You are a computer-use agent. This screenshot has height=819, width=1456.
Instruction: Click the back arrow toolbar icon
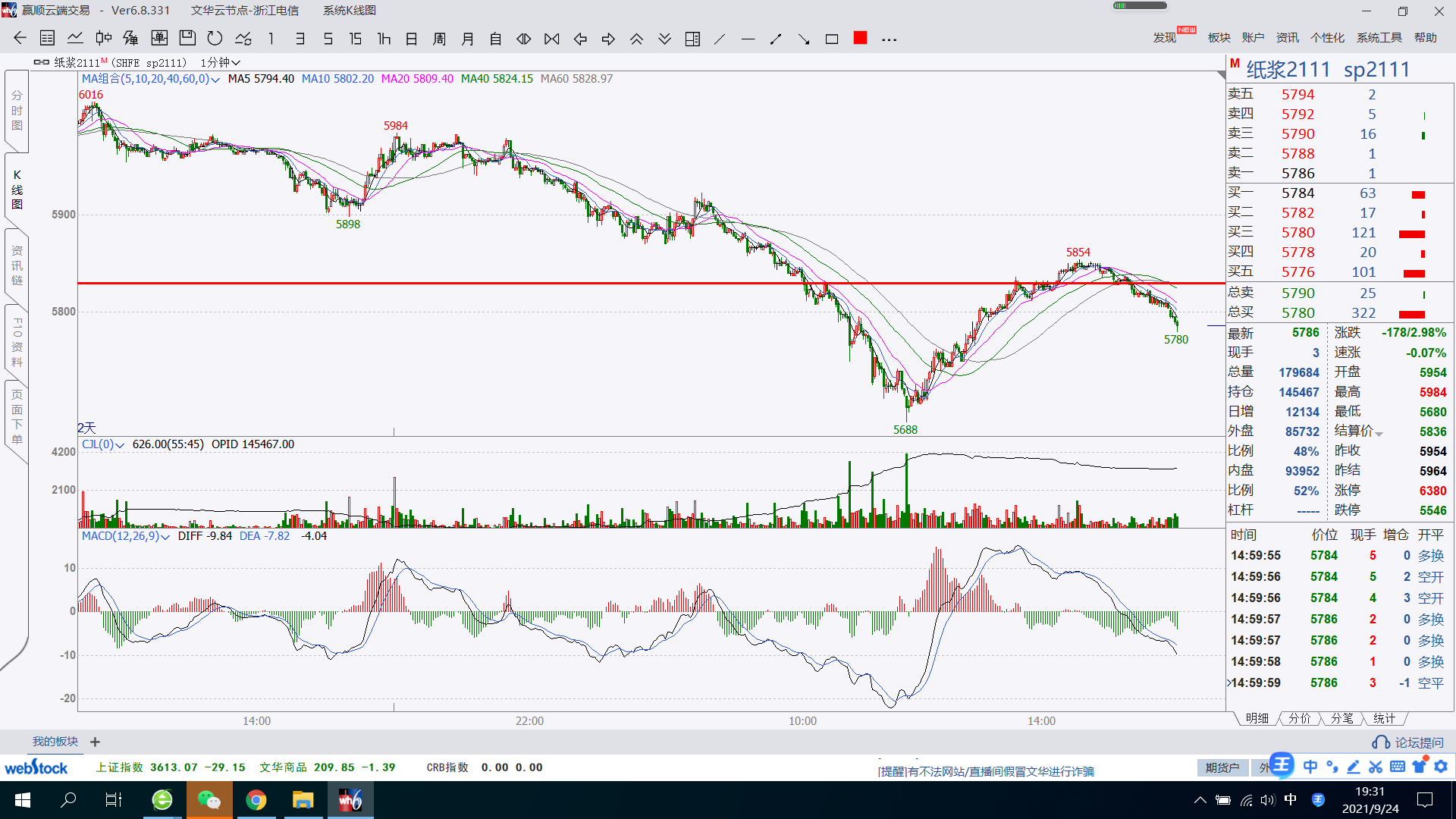[x=20, y=39]
